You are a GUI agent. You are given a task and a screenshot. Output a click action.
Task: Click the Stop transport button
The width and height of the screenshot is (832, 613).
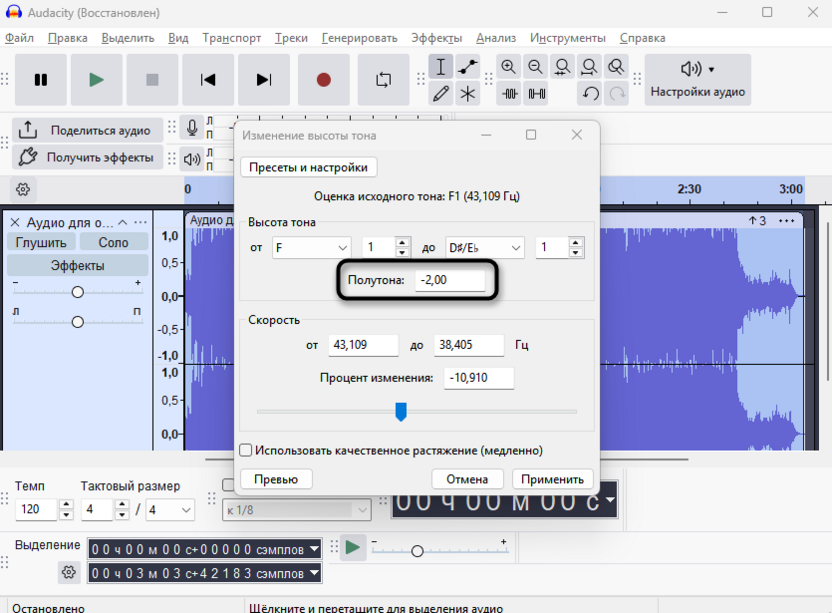click(152, 80)
